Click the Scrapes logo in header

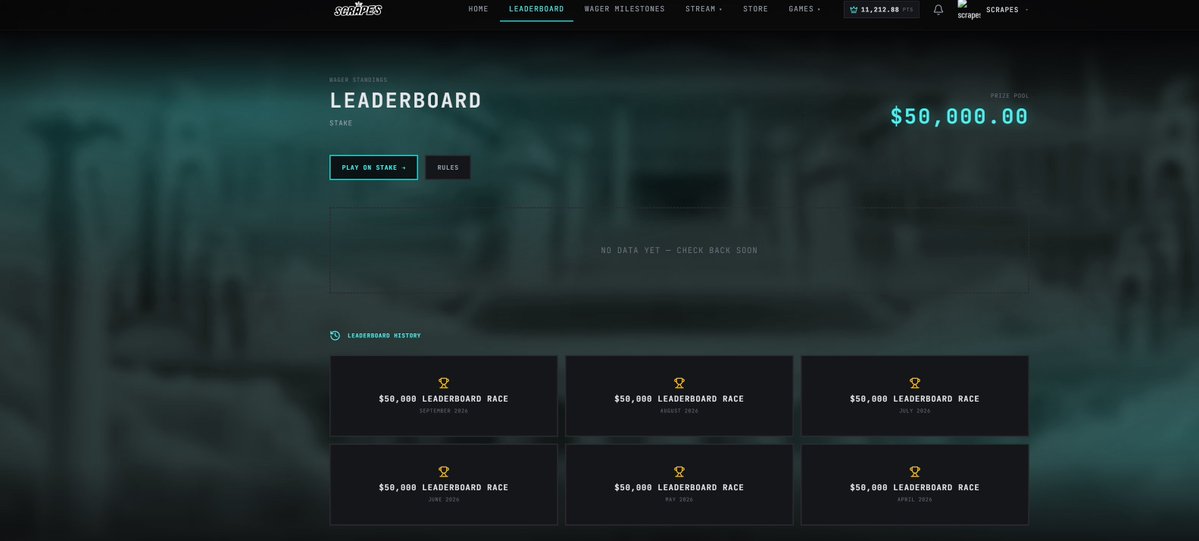[358, 9]
